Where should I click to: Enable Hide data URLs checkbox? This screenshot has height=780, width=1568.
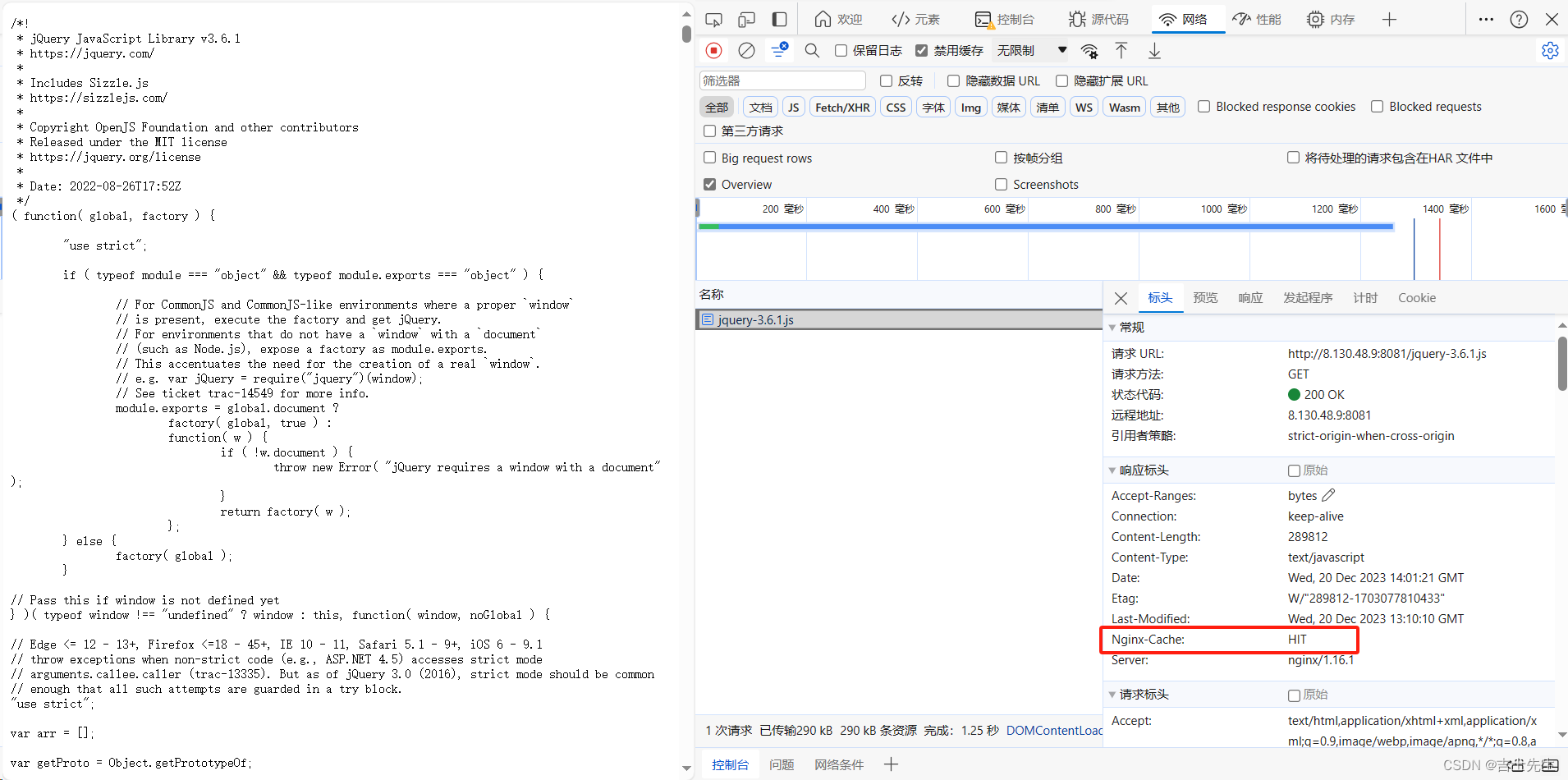(x=953, y=80)
